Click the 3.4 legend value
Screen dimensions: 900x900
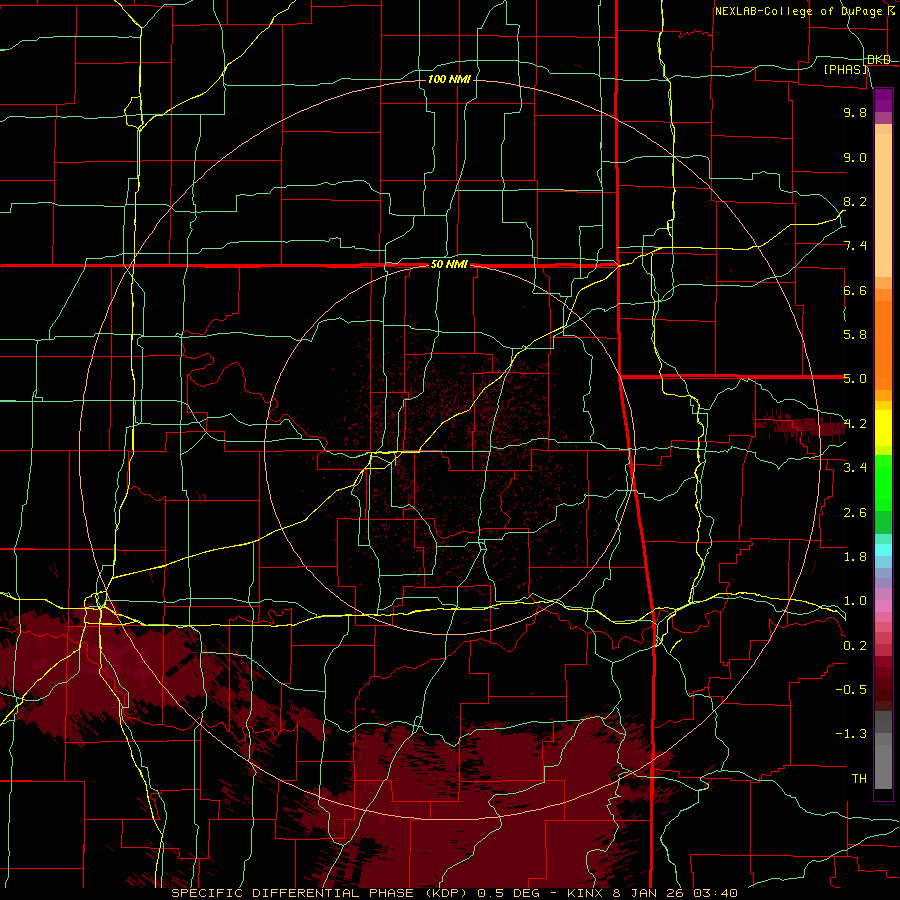(855, 468)
